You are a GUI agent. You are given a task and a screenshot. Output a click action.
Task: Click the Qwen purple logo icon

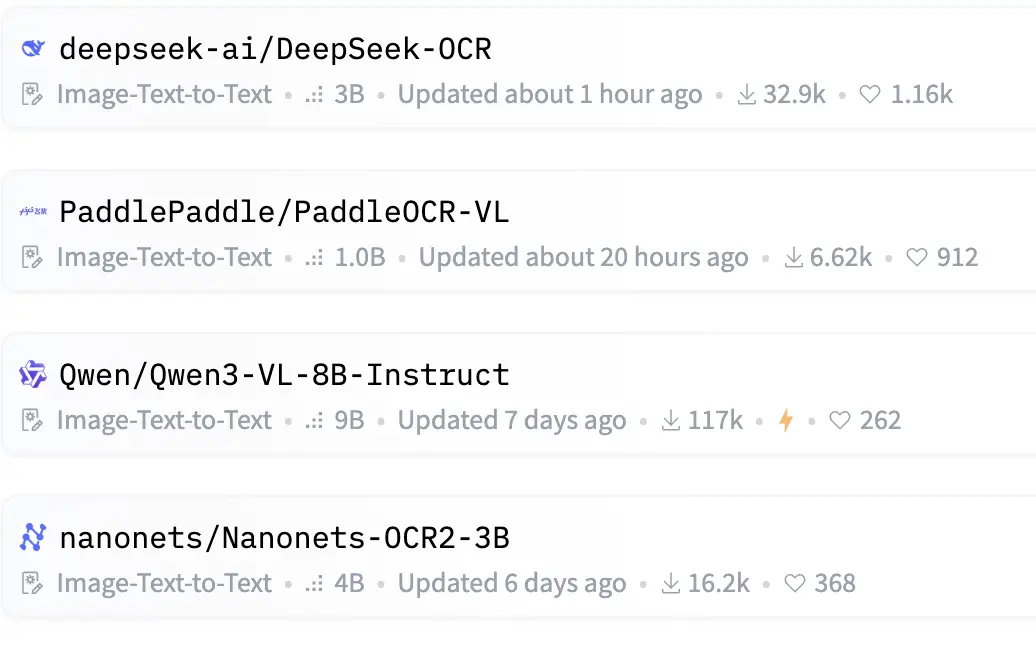click(x=33, y=375)
